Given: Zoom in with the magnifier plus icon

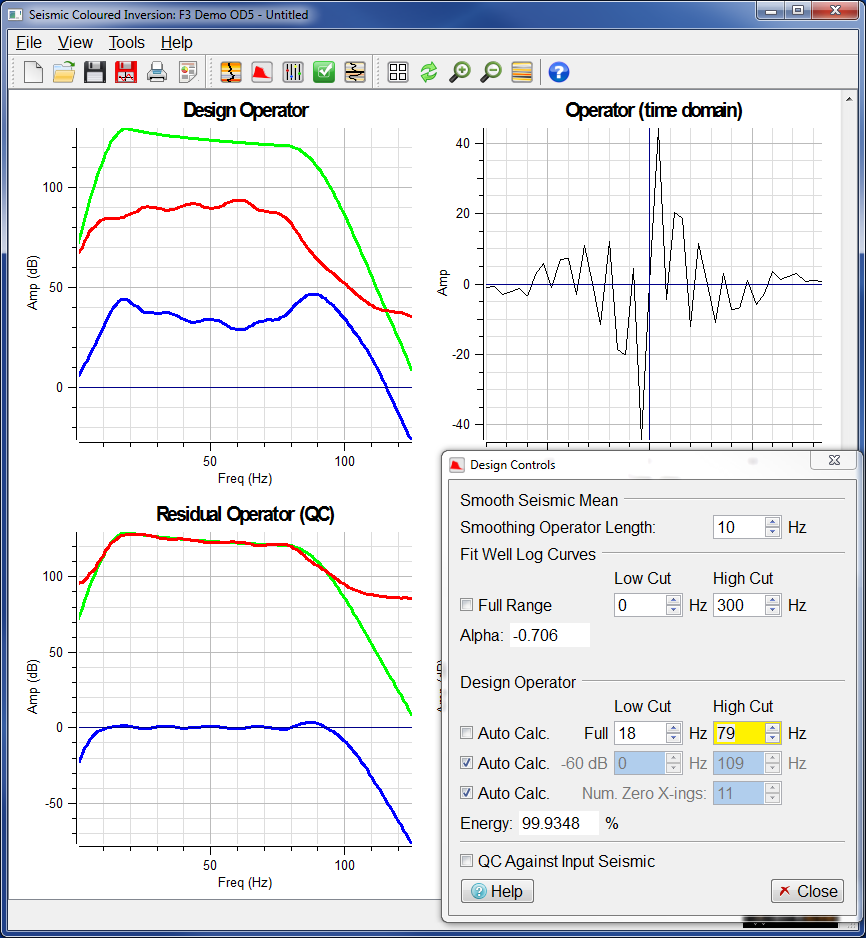Looking at the screenshot, I should click(460, 72).
